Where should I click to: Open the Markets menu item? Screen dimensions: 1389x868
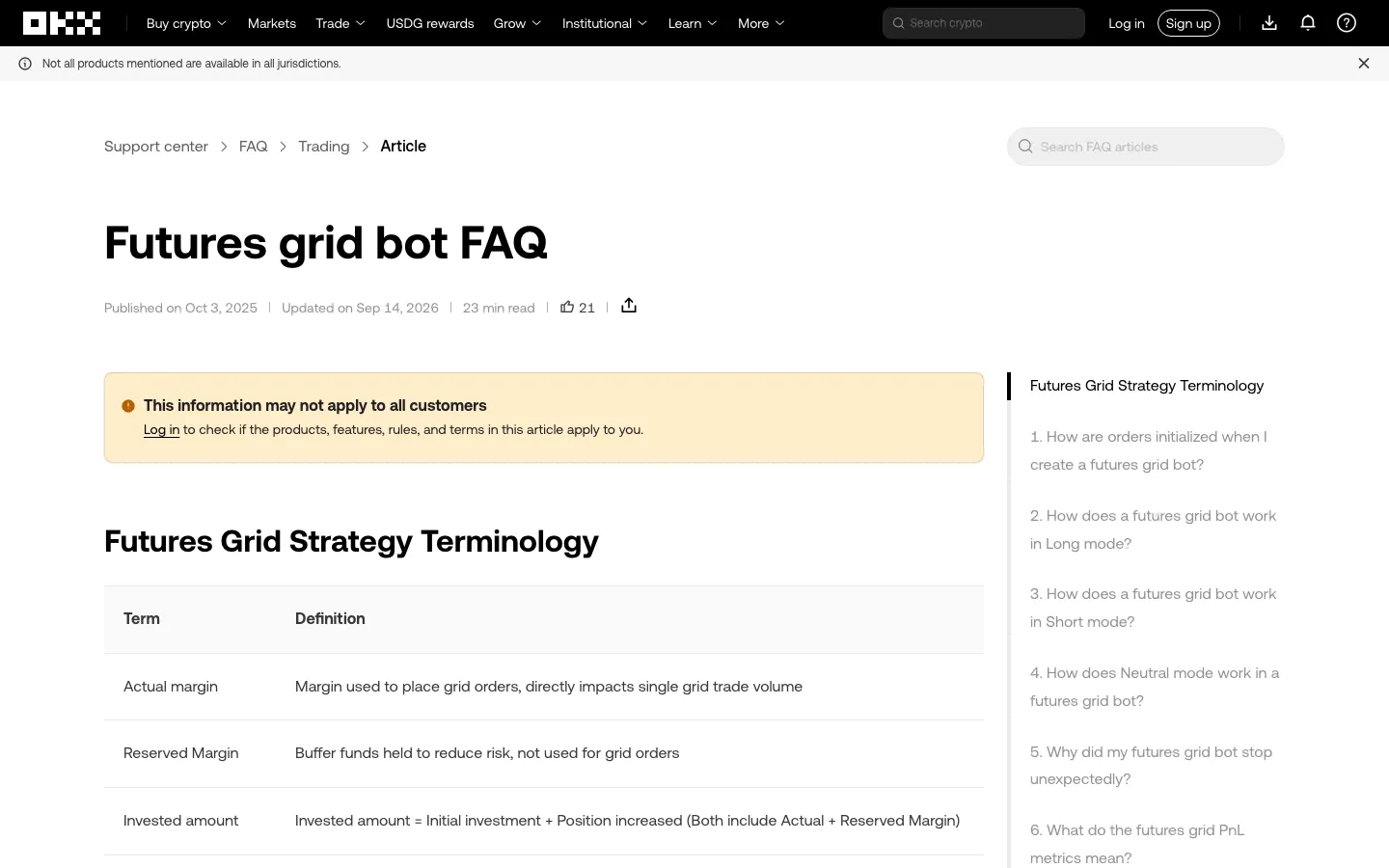click(272, 23)
